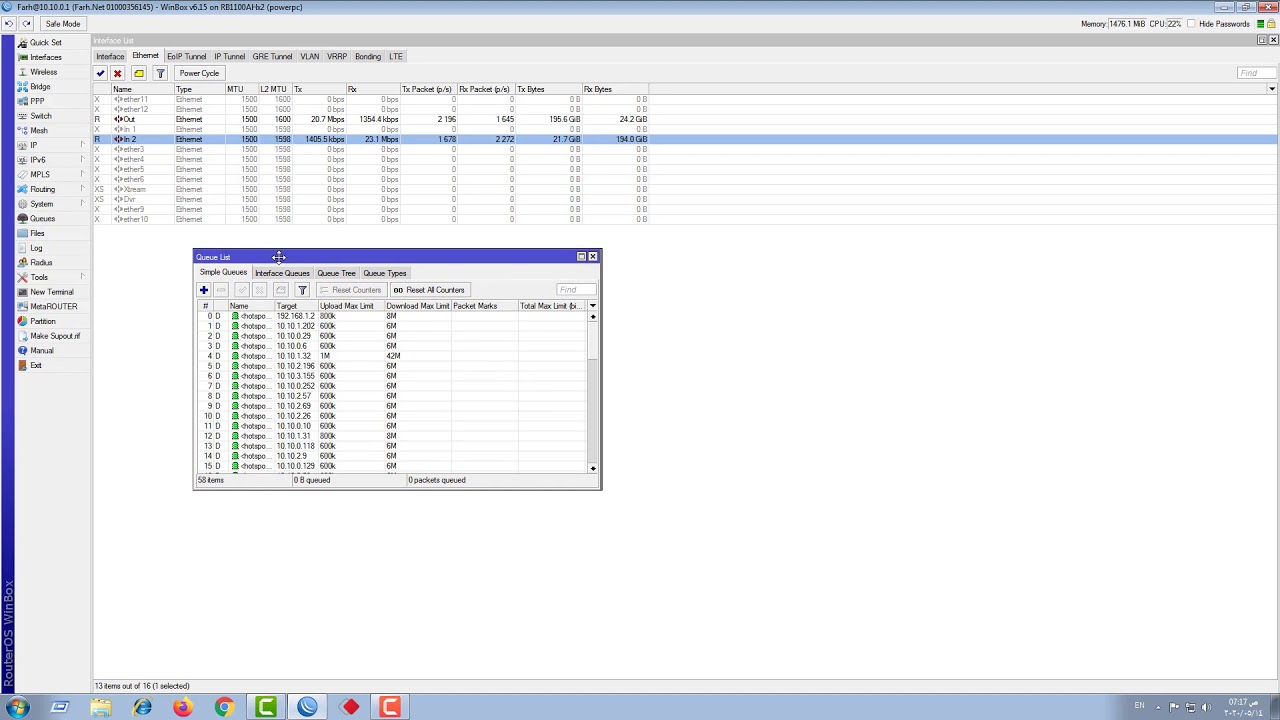Open Partition in the sidebar
This screenshot has width=1280, height=720.
[x=42, y=321]
